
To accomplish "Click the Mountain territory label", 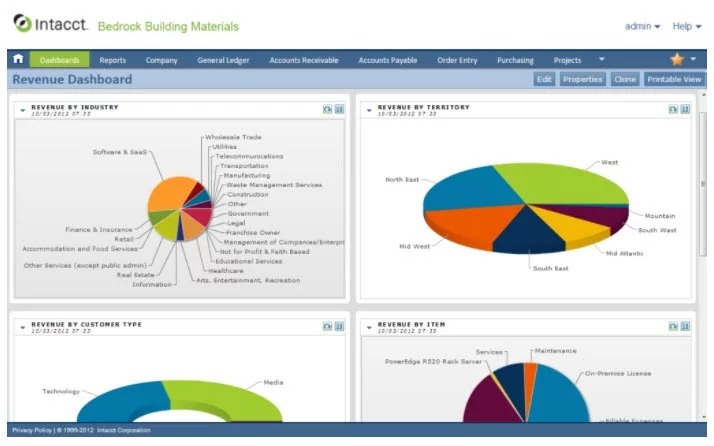I will [x=660, y=216].
